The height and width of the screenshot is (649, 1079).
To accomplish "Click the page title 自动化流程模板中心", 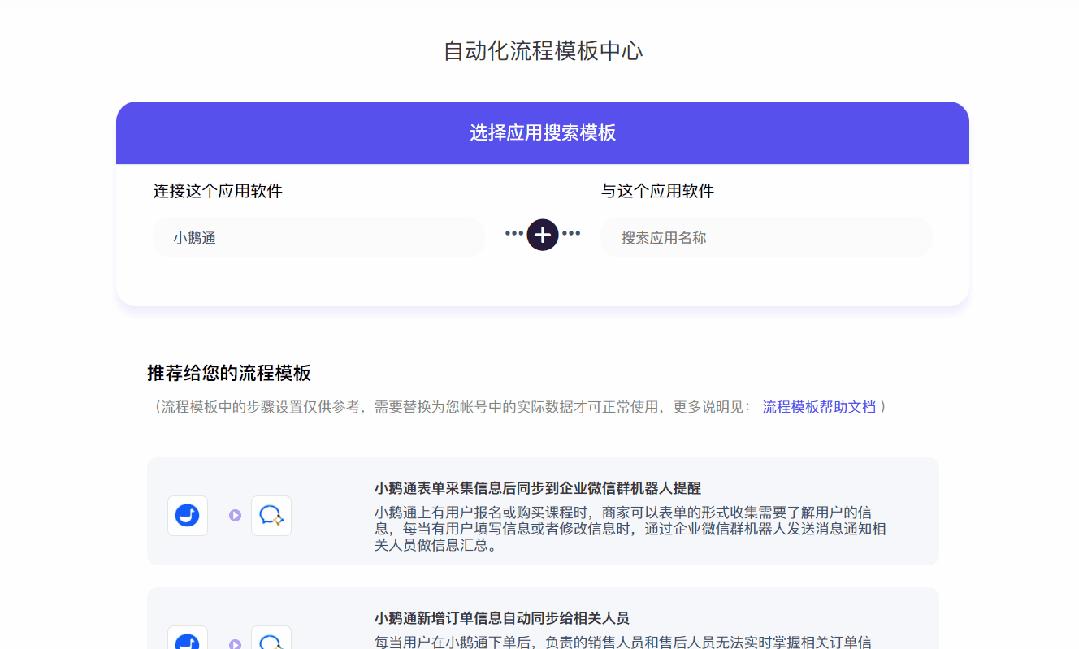I will [541, 50].
